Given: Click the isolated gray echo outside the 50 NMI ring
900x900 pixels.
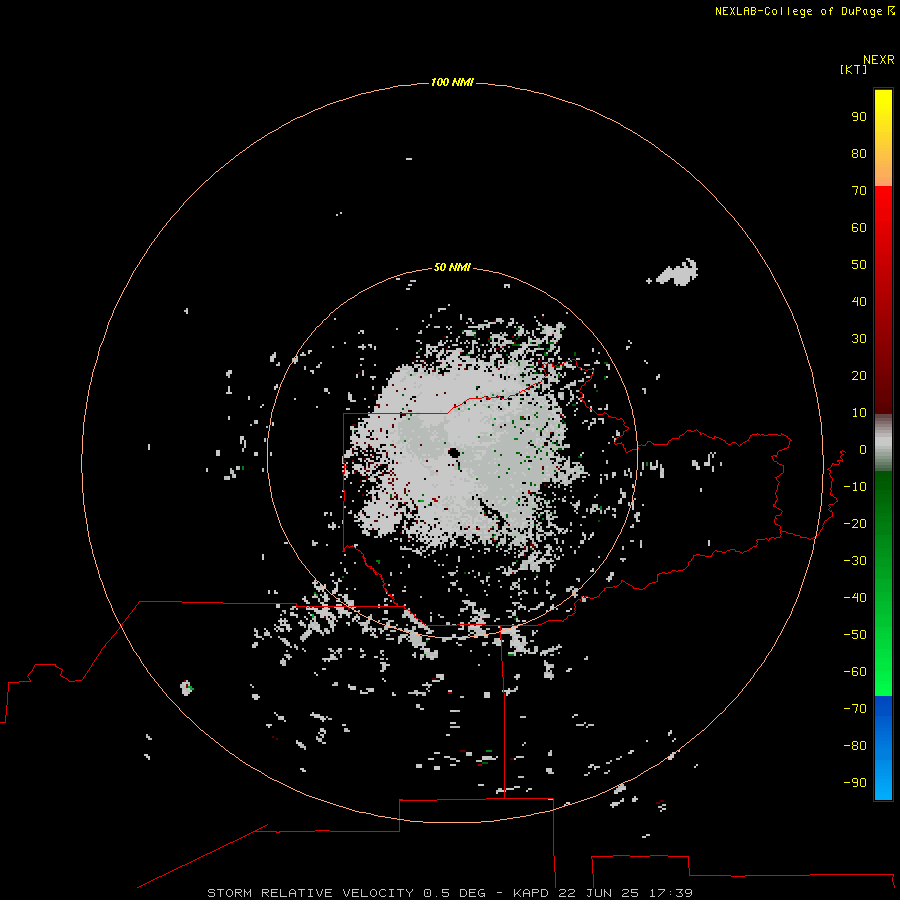Looking at the screenshot, I should [x=676, y=273].
